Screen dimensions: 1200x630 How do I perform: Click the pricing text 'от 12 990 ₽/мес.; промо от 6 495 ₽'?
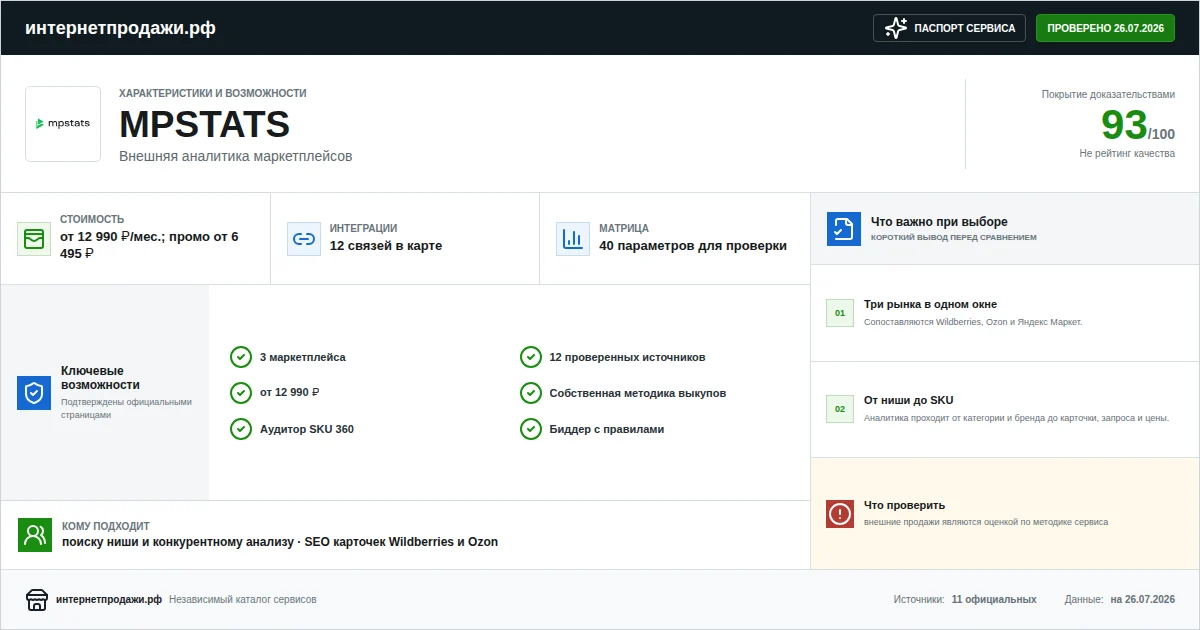[150, 245]
